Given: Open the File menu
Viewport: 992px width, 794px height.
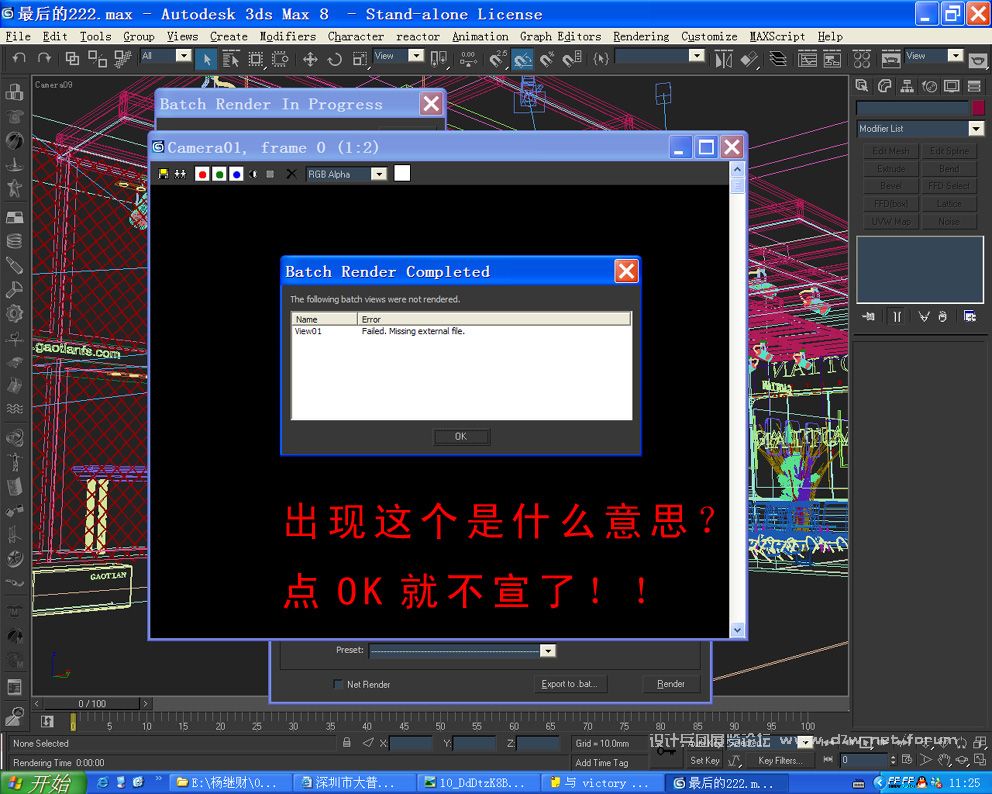Looking at the screenshot, I should pos(18,37).
